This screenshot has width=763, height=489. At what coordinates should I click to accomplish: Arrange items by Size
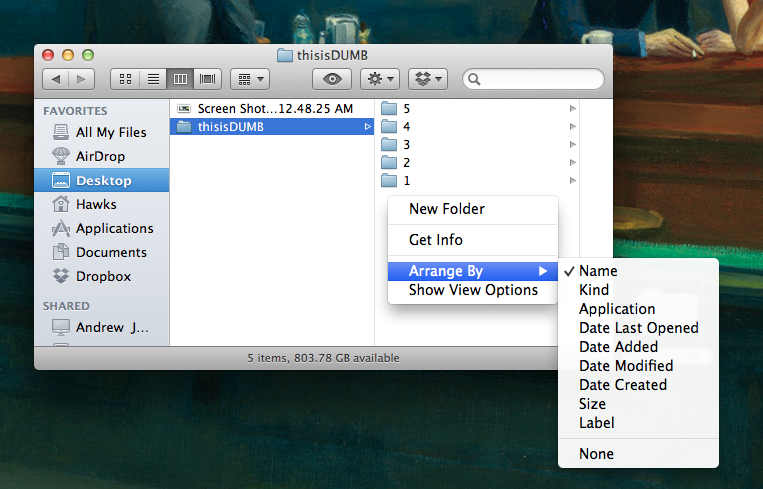point(638,403)
